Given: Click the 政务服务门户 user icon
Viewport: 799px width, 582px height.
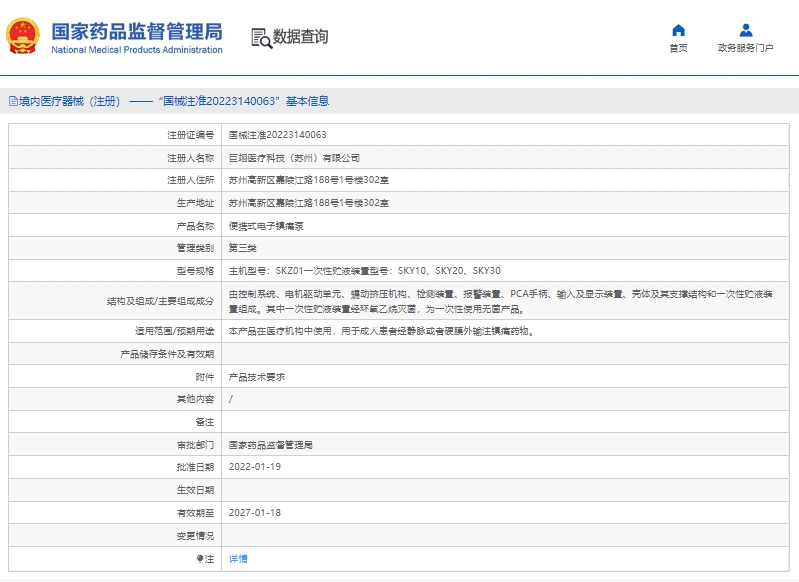Looking at the screenshot, I should [x=745, y=30].
